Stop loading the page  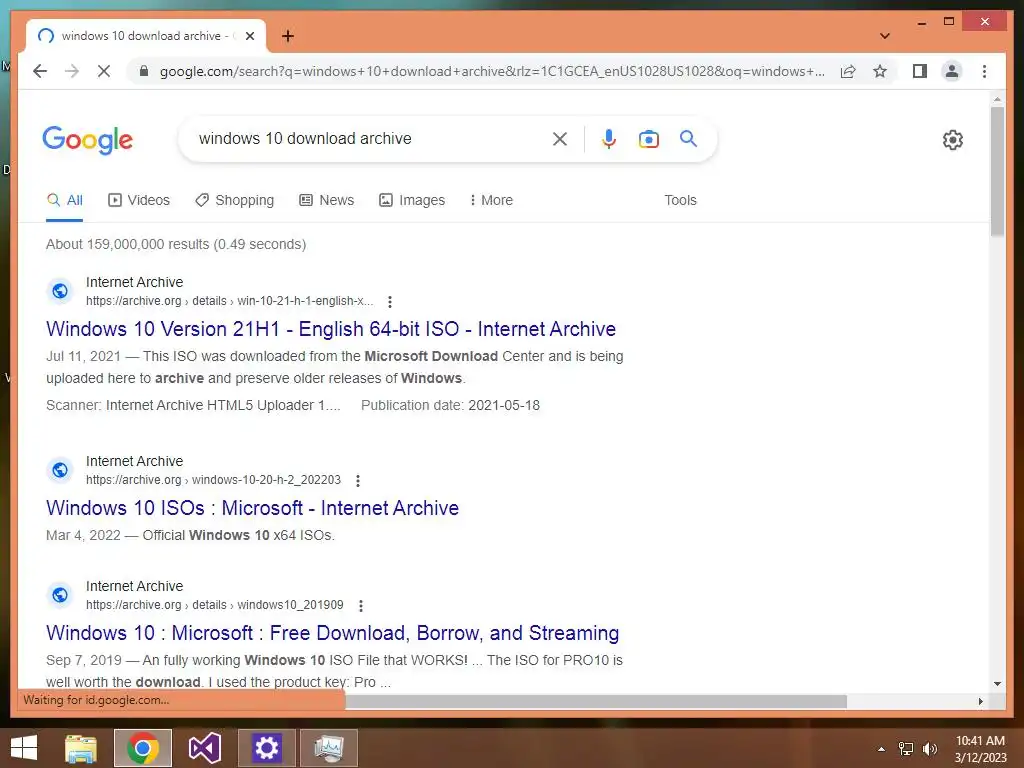[x=104, y=71]
